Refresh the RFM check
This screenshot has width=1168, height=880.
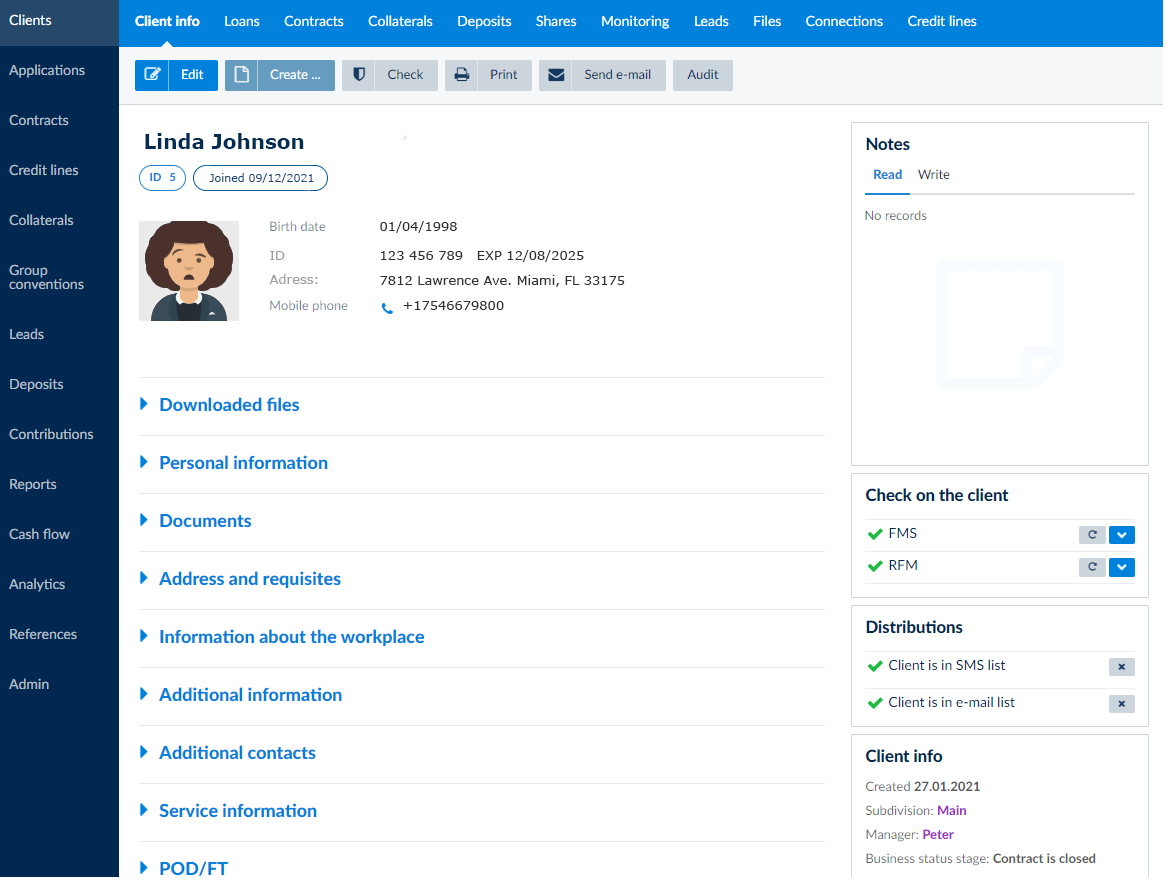tap(1092, 568)
